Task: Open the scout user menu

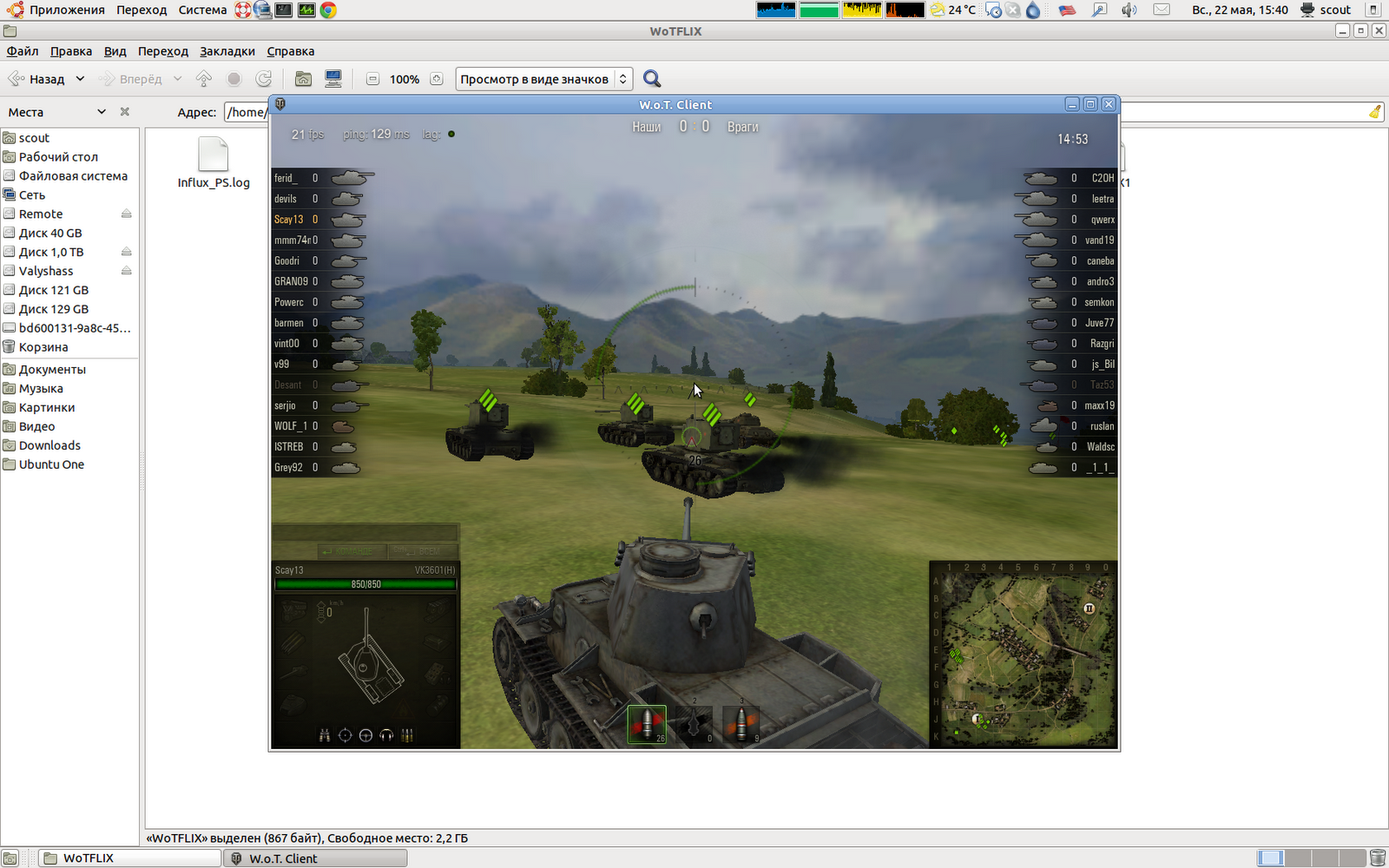Action: click(1326, 10)
